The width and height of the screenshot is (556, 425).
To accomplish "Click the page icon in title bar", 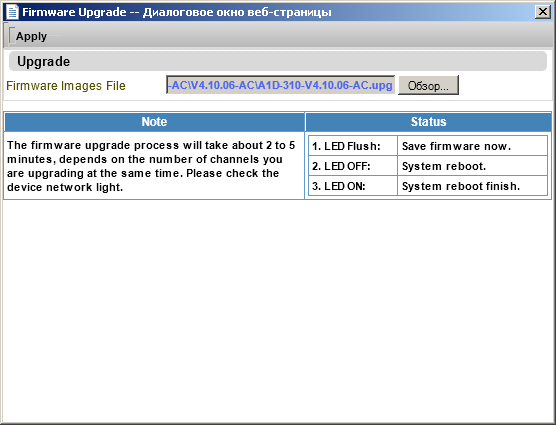I will tap(12, 12).
